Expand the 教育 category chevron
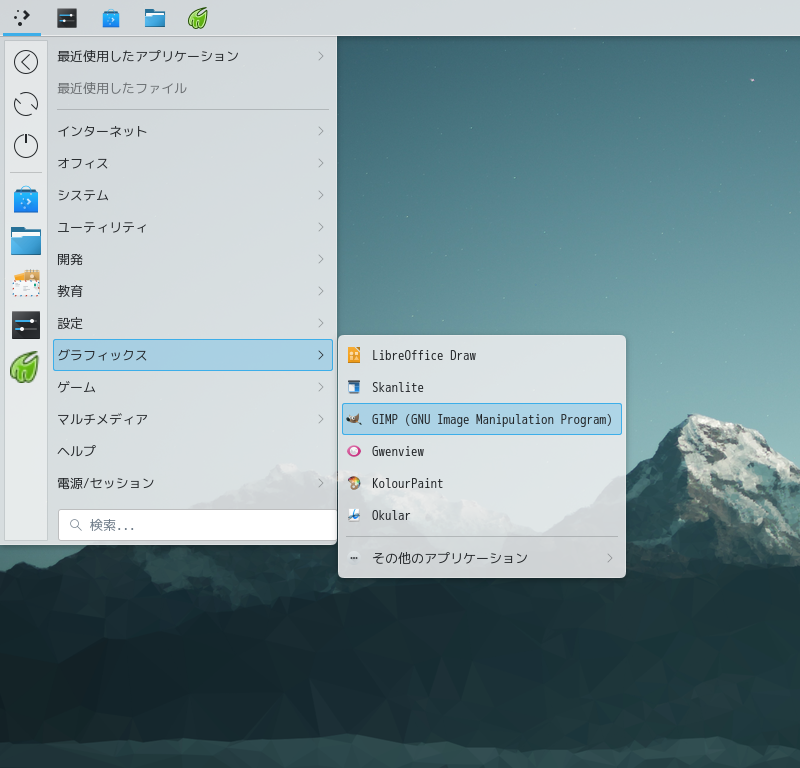Viewport: 800px width, 768px height. (321, 291)
